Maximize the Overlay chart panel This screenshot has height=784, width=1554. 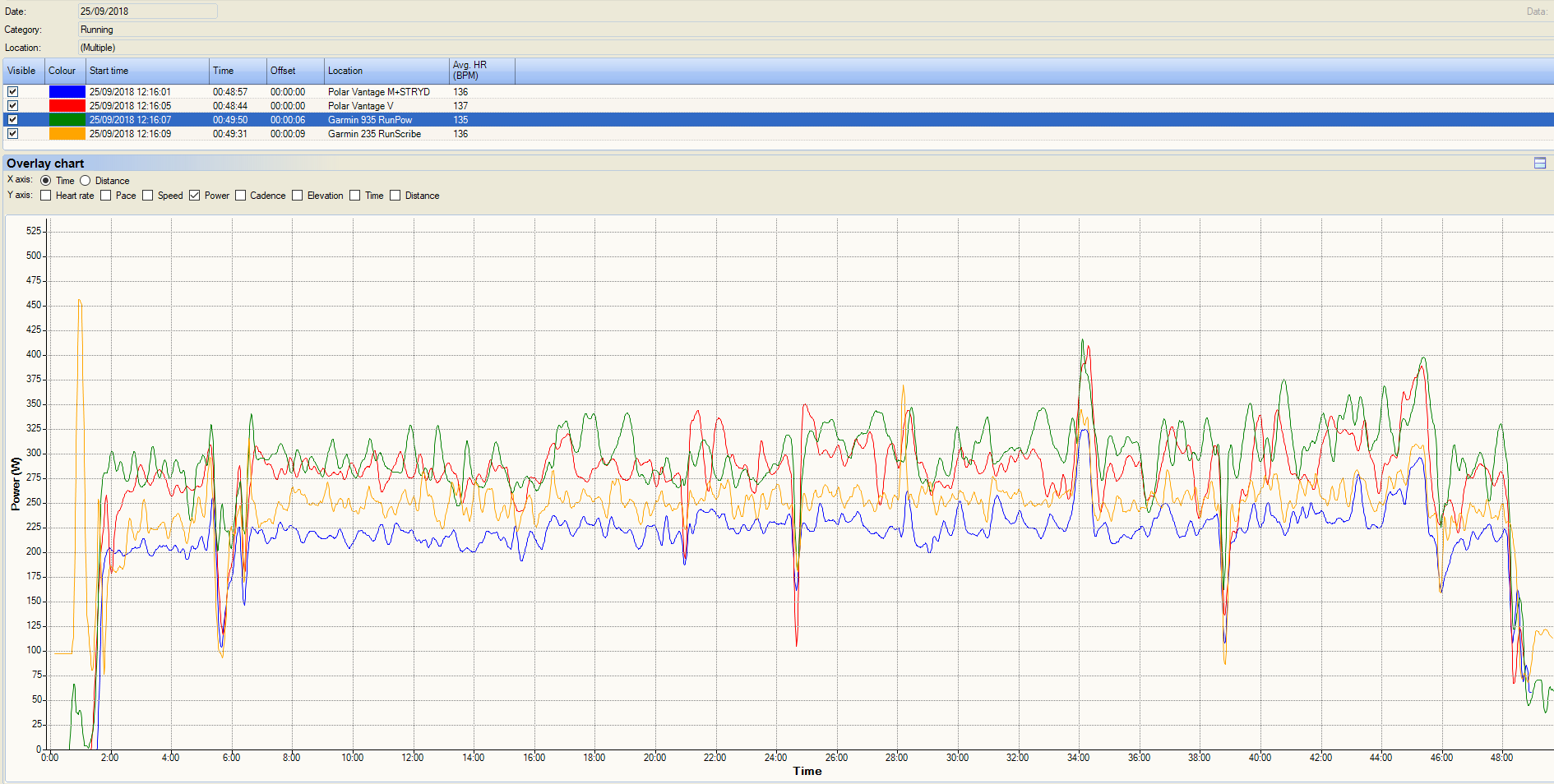click(x=1539, y=164)
